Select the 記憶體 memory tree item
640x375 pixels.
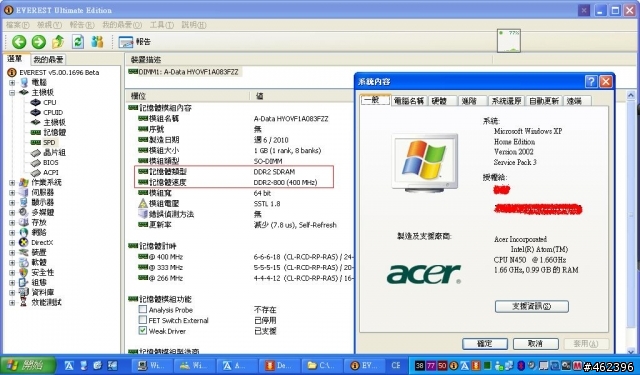(x=55, y=132)
